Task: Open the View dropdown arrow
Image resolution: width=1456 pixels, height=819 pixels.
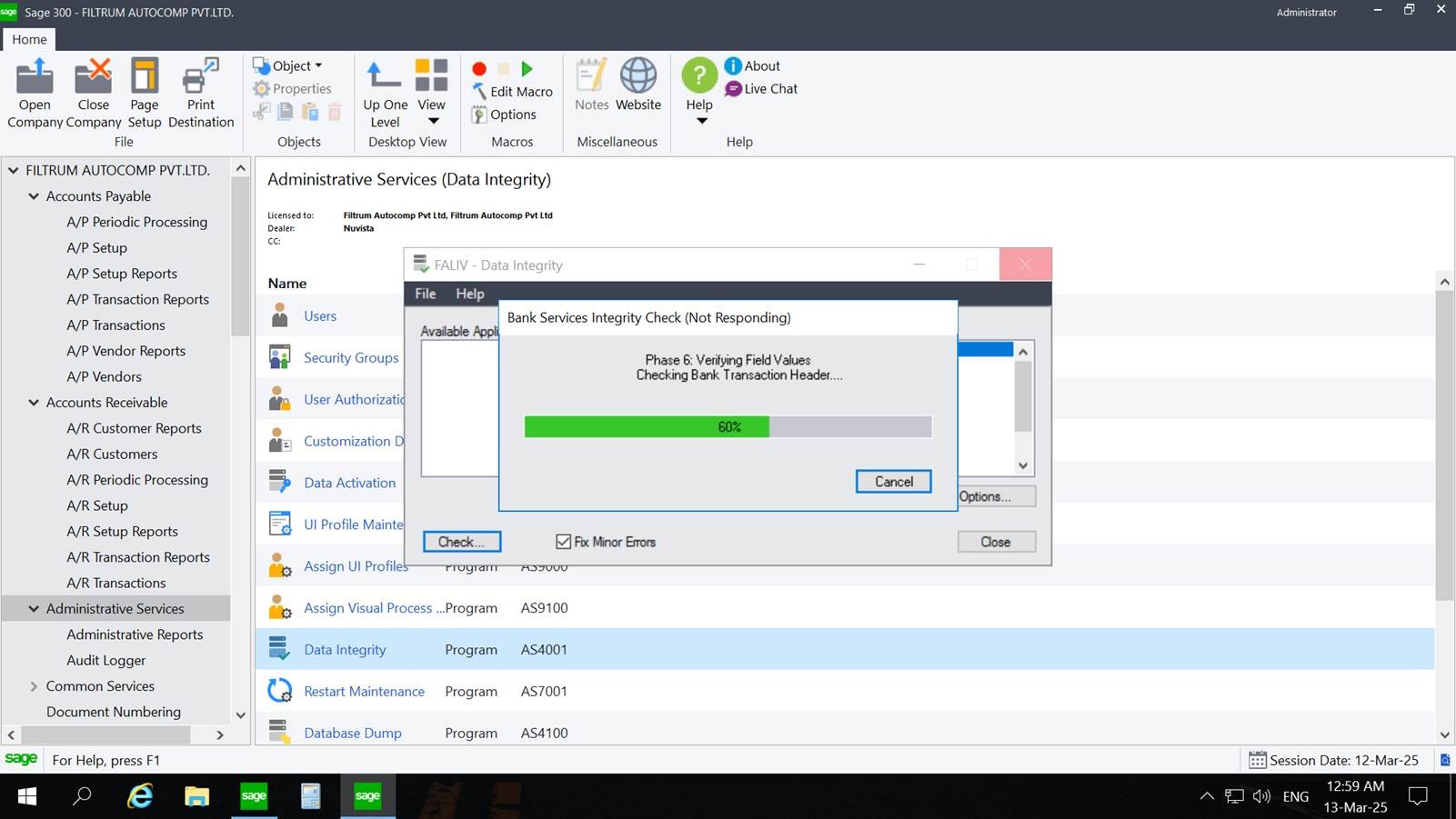Action: [x=431, y=119]
